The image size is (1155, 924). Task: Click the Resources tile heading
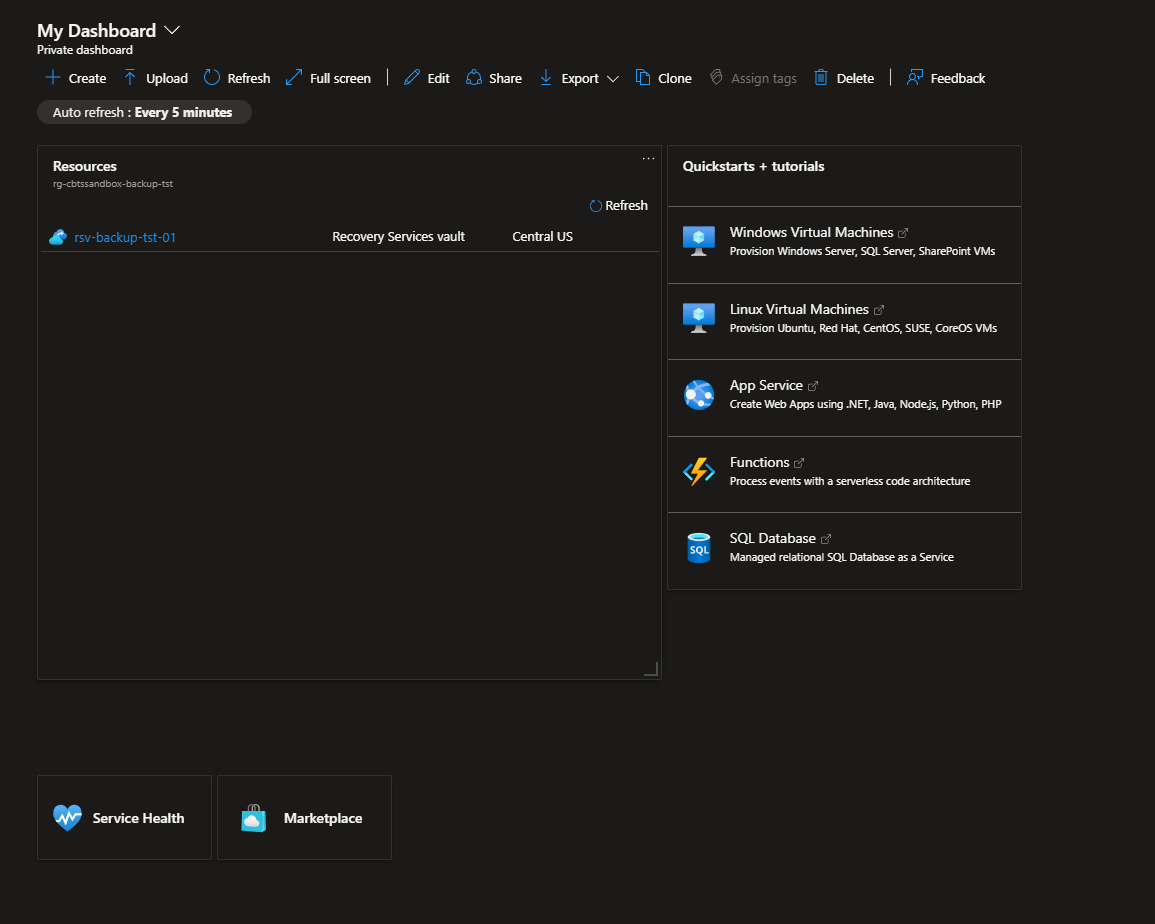pyautogui.click(x=85, y=167)
